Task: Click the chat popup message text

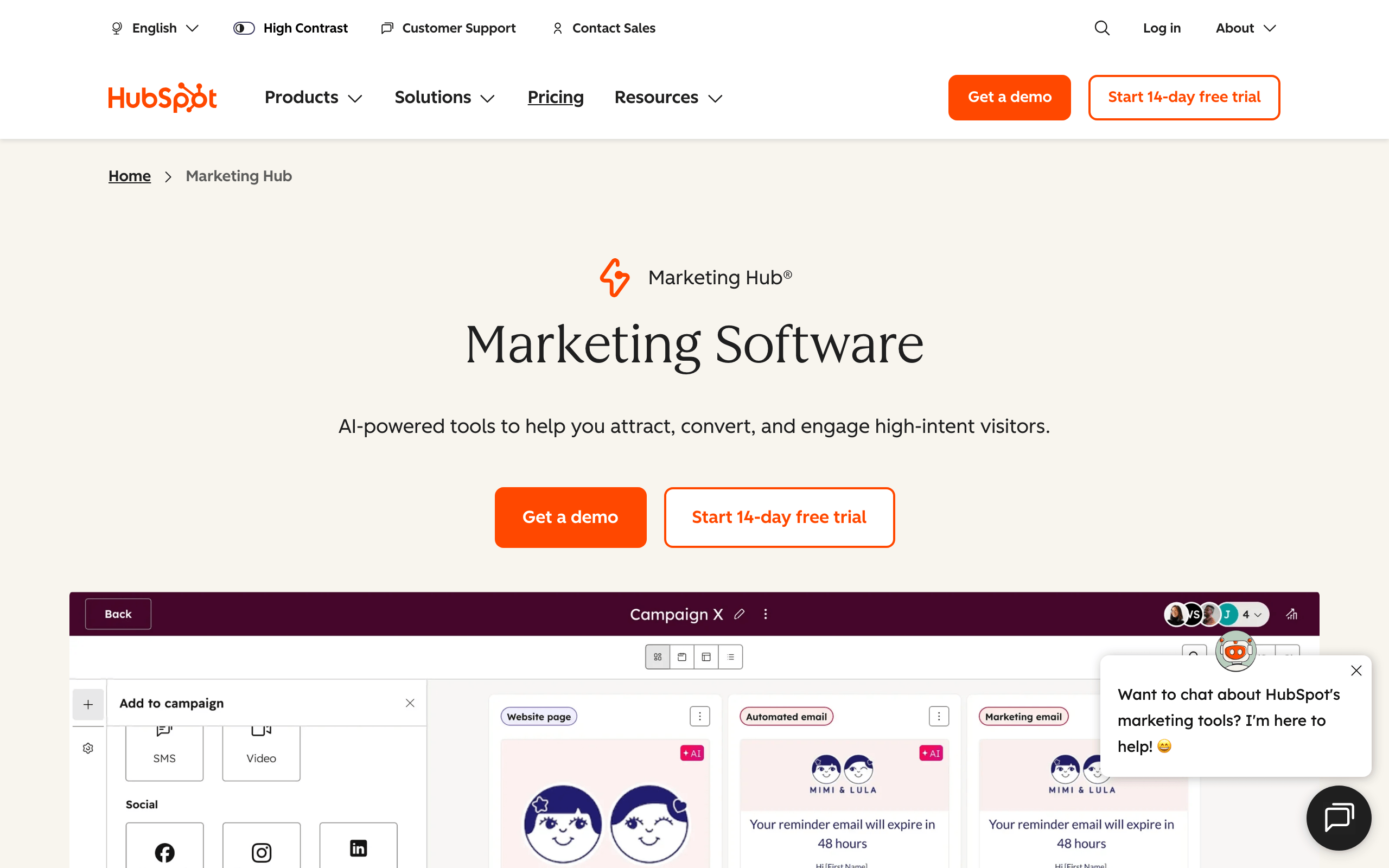Action: (x=1228, y=720)
